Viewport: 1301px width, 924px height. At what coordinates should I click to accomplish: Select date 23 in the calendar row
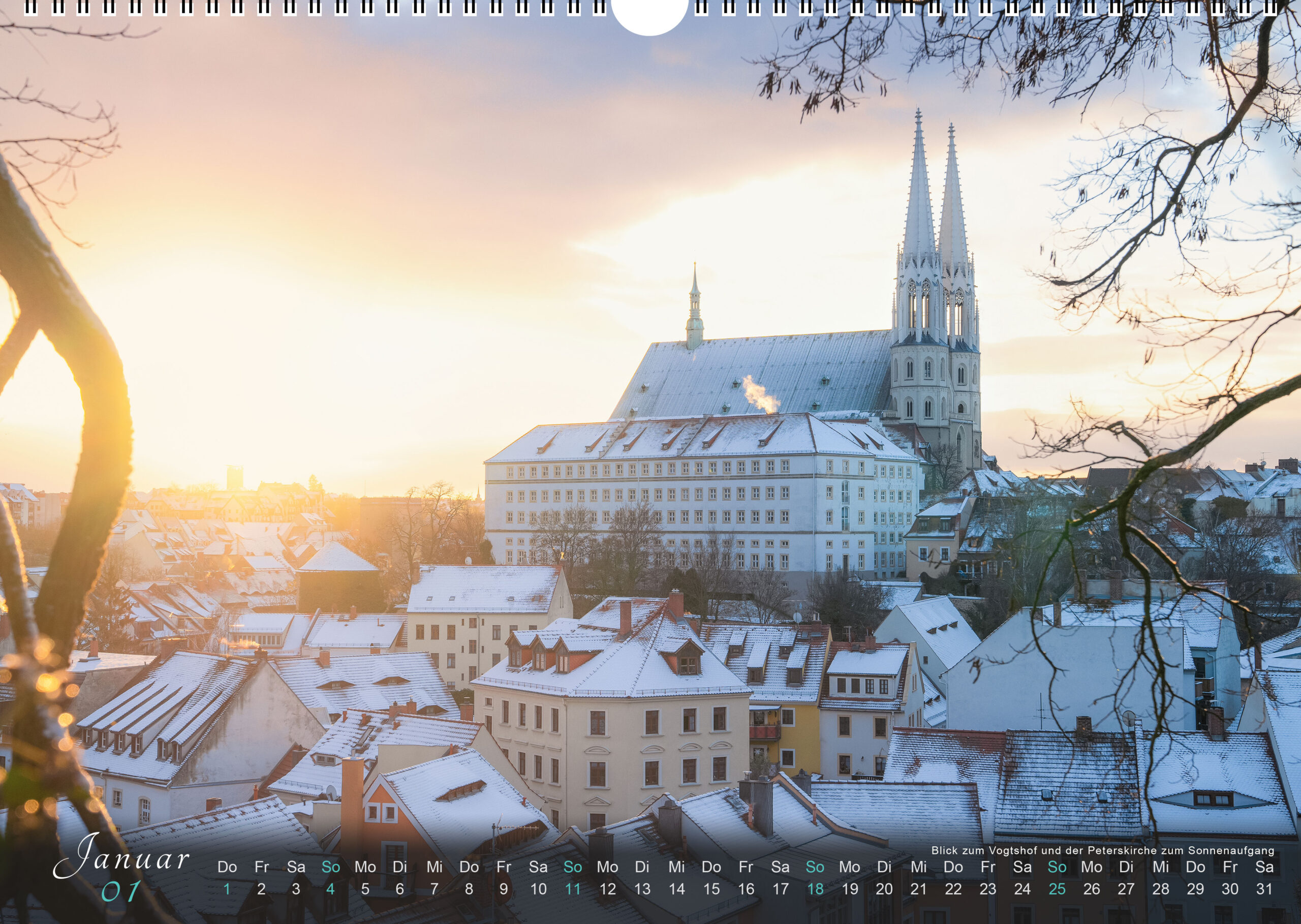tap(988, 889)
